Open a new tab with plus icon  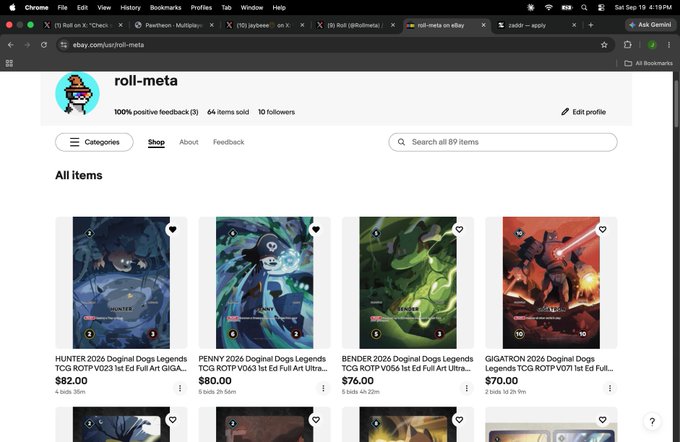[x=591, y=25]
